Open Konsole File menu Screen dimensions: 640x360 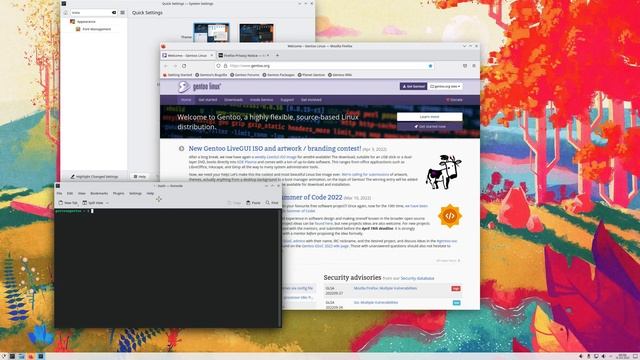pos(60,193)
